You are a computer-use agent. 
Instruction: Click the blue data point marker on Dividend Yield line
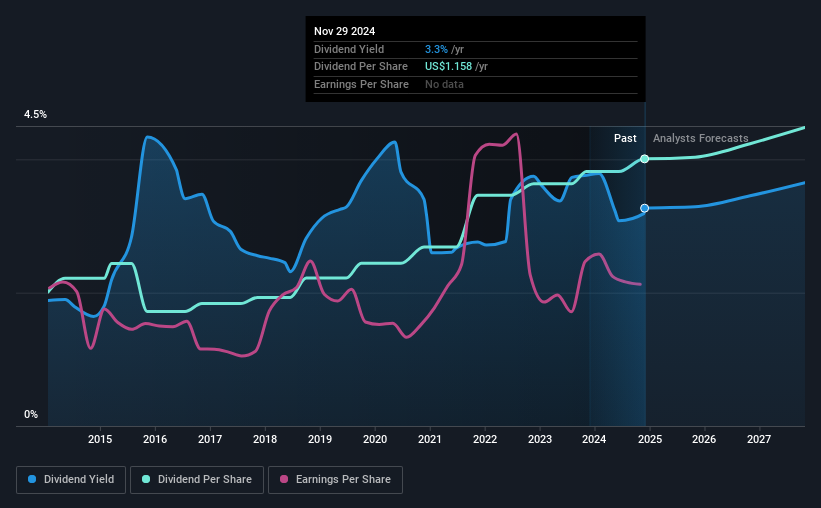tap(645, 208)
